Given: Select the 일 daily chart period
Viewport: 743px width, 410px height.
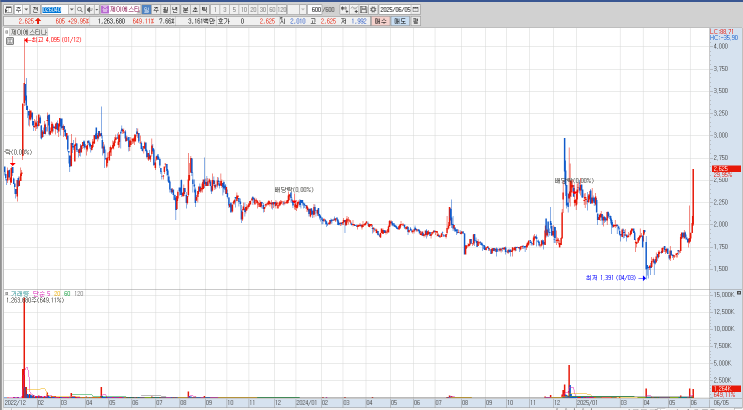Looking at the screenshot, I should [146, 9].
